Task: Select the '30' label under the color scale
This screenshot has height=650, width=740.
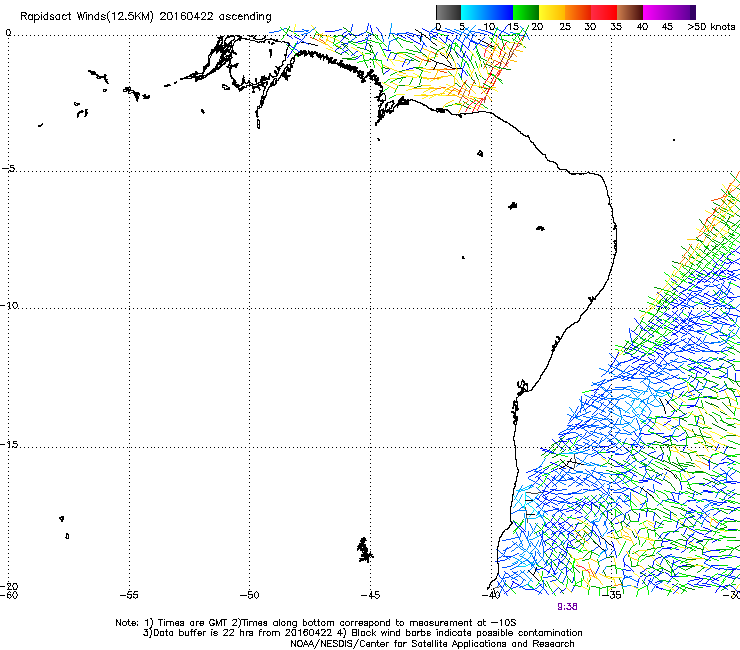Action: tap(590, 26)
